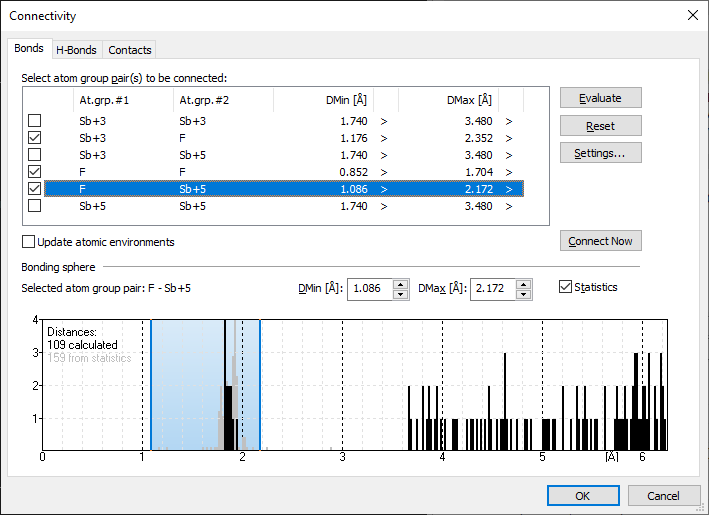The height and width of the screenshot is (515, 709).
Task: Enable the Sb+3 to Sb+3 pair checkbox
Action: (x=35, y=121)
